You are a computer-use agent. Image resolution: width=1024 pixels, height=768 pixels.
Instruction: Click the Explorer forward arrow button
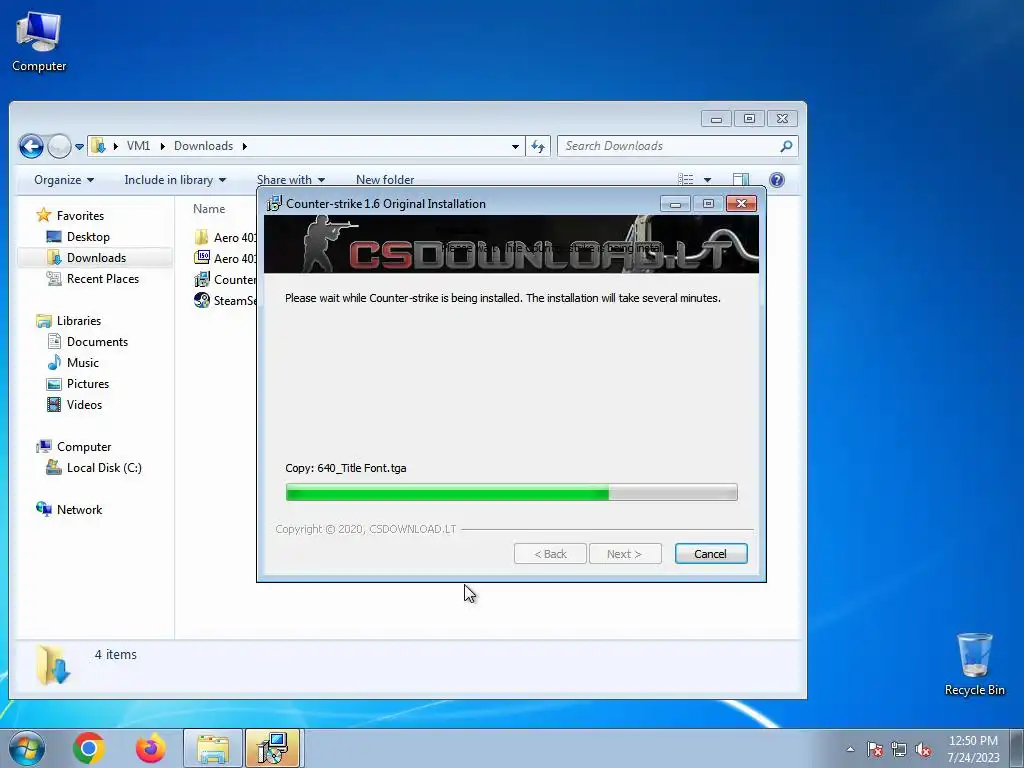coord(59,146)
